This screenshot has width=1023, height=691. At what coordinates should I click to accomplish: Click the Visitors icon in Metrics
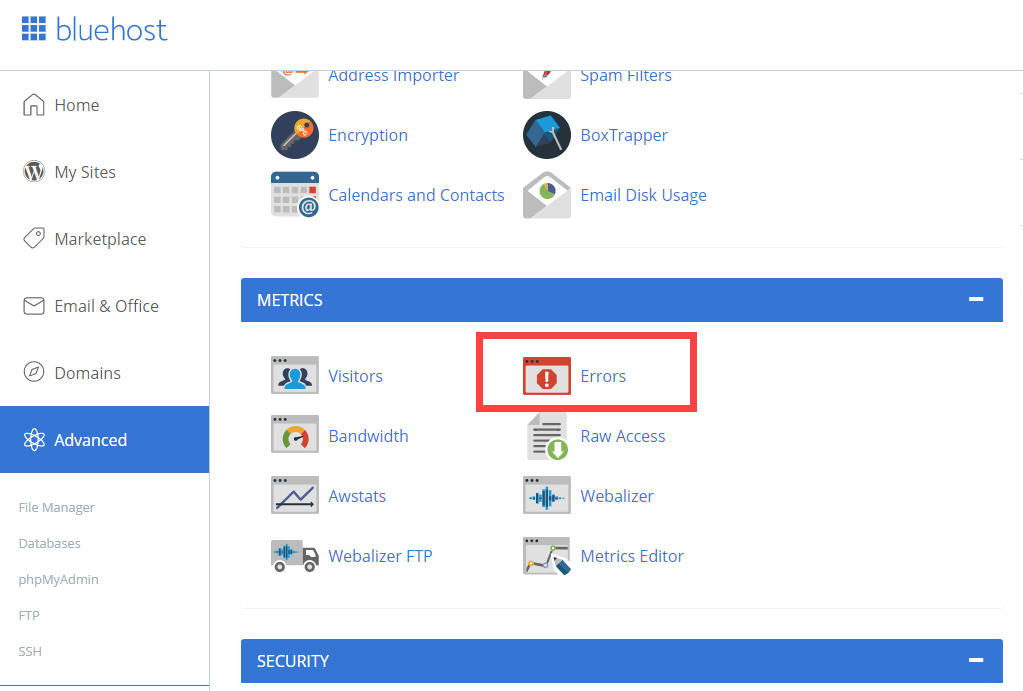click(295, 375)
